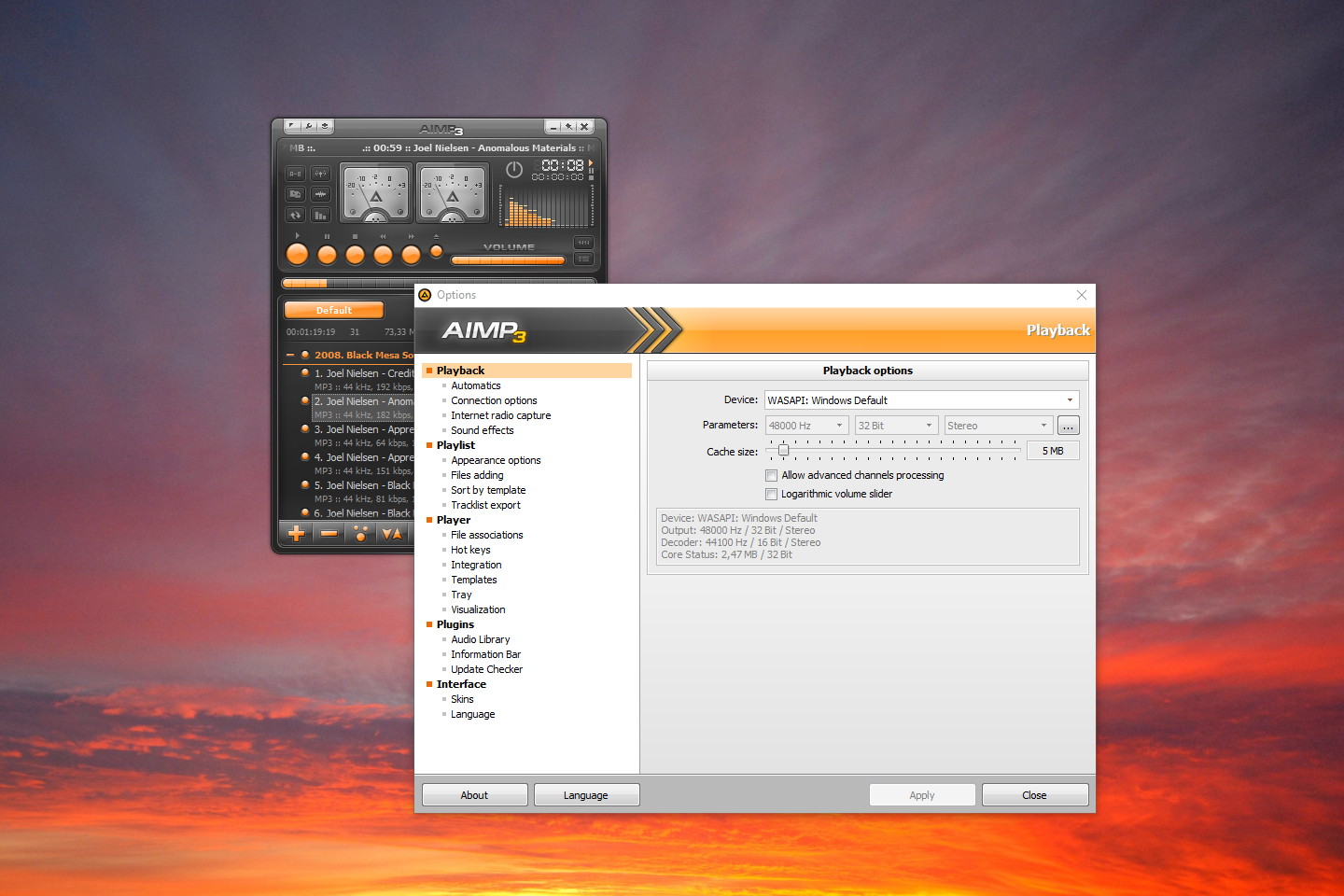The width and height of the screenshot is (1344, 896).
Task: Open Sort by template page
Action: (488, 490)
